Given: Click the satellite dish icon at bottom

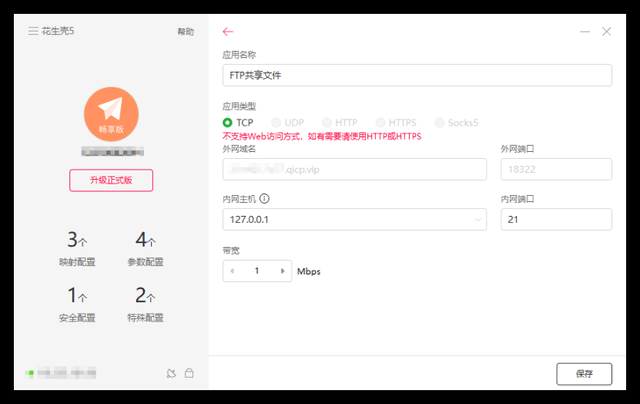Looking at the screenshot, I should click(171, 374).
